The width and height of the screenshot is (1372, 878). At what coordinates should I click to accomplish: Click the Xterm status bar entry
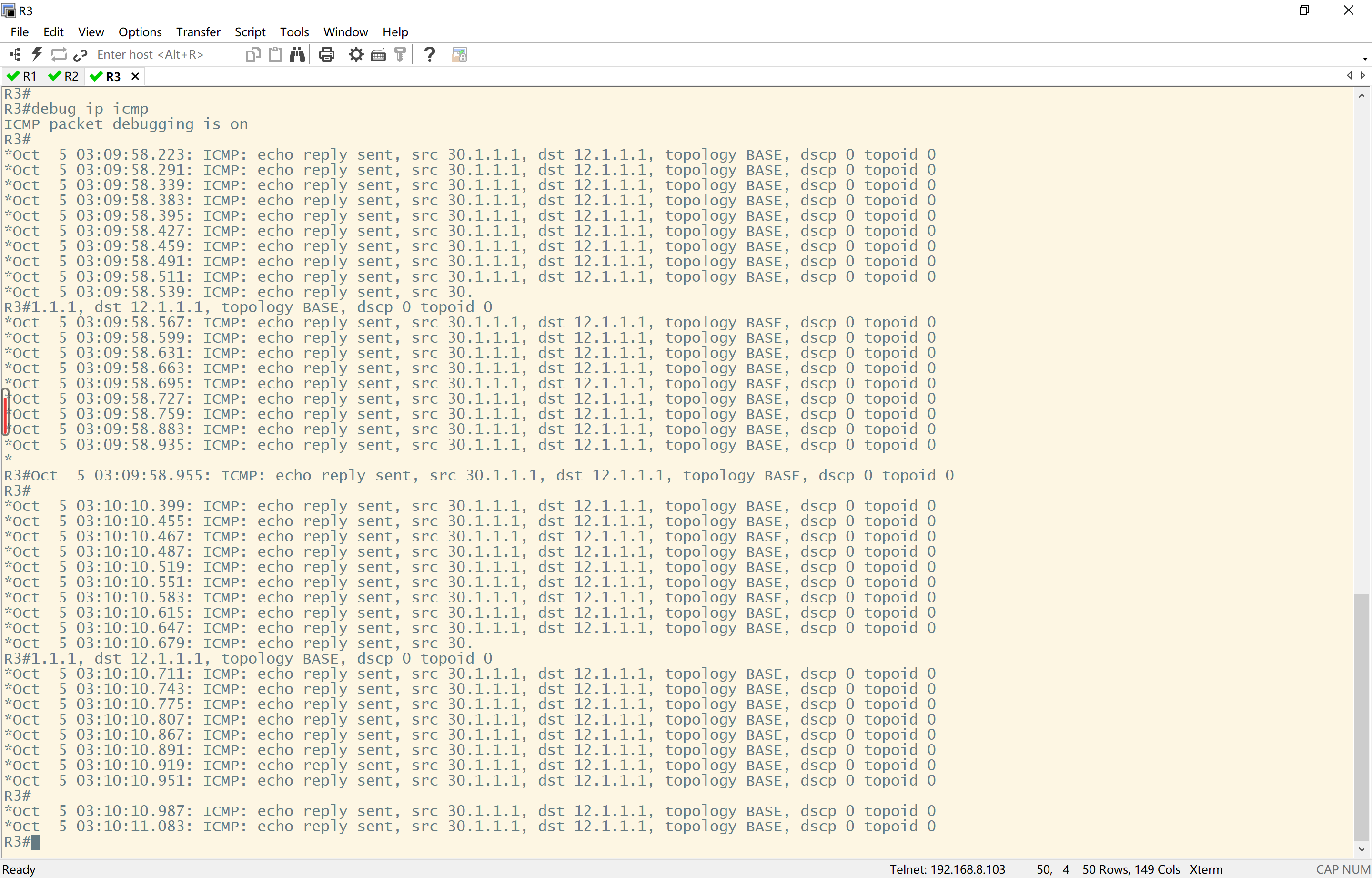point(1206,869)
